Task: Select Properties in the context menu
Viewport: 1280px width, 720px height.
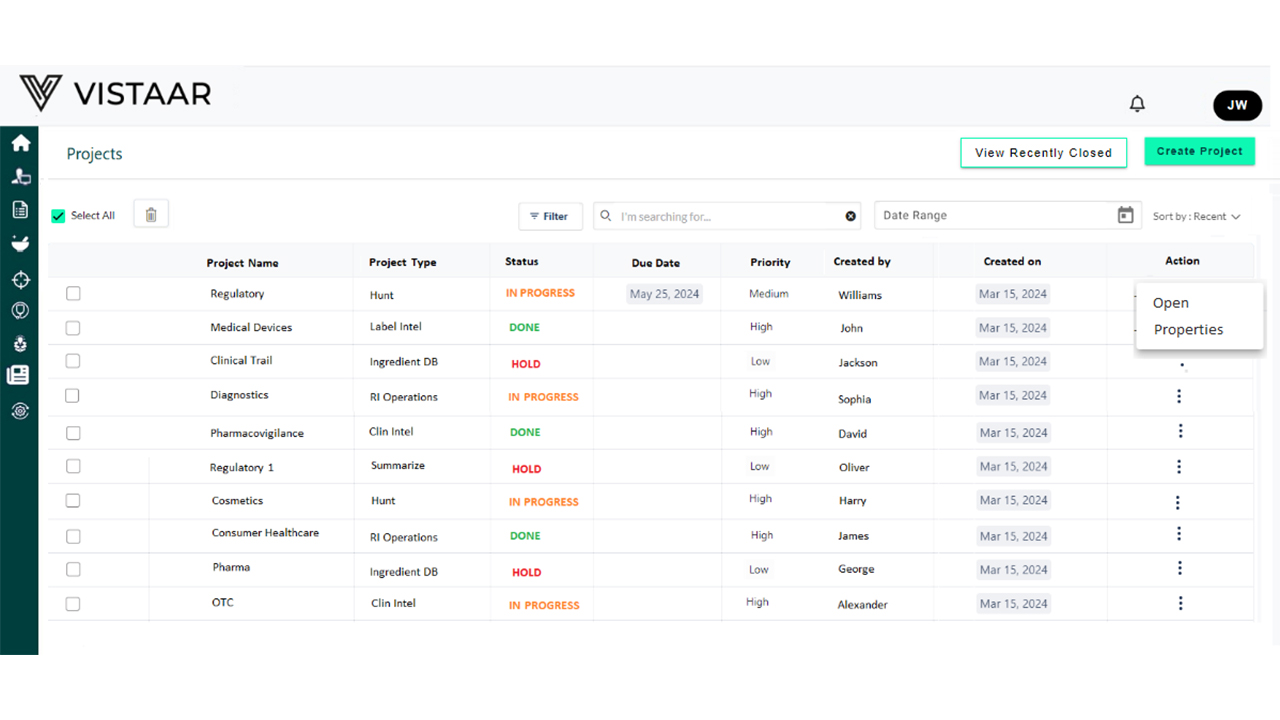Action: (x=1188, y=330)
